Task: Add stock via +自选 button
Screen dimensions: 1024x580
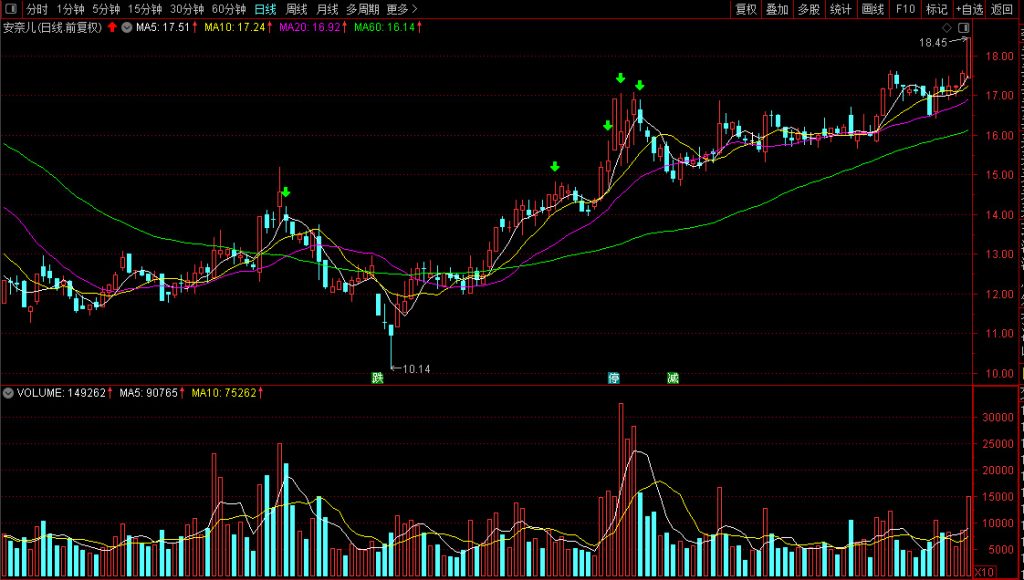Action: pyautogui.click(x=970, y=9)
